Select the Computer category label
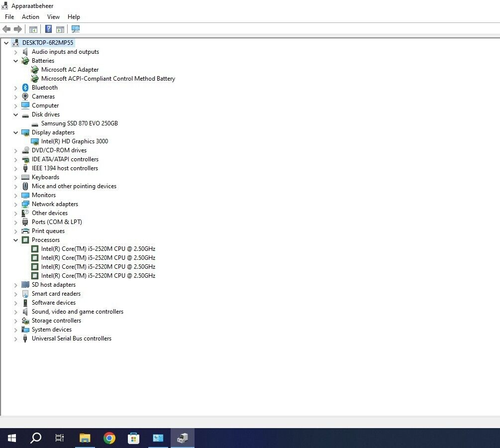Screen dimensions: 500x448 [x=45, y=105]
